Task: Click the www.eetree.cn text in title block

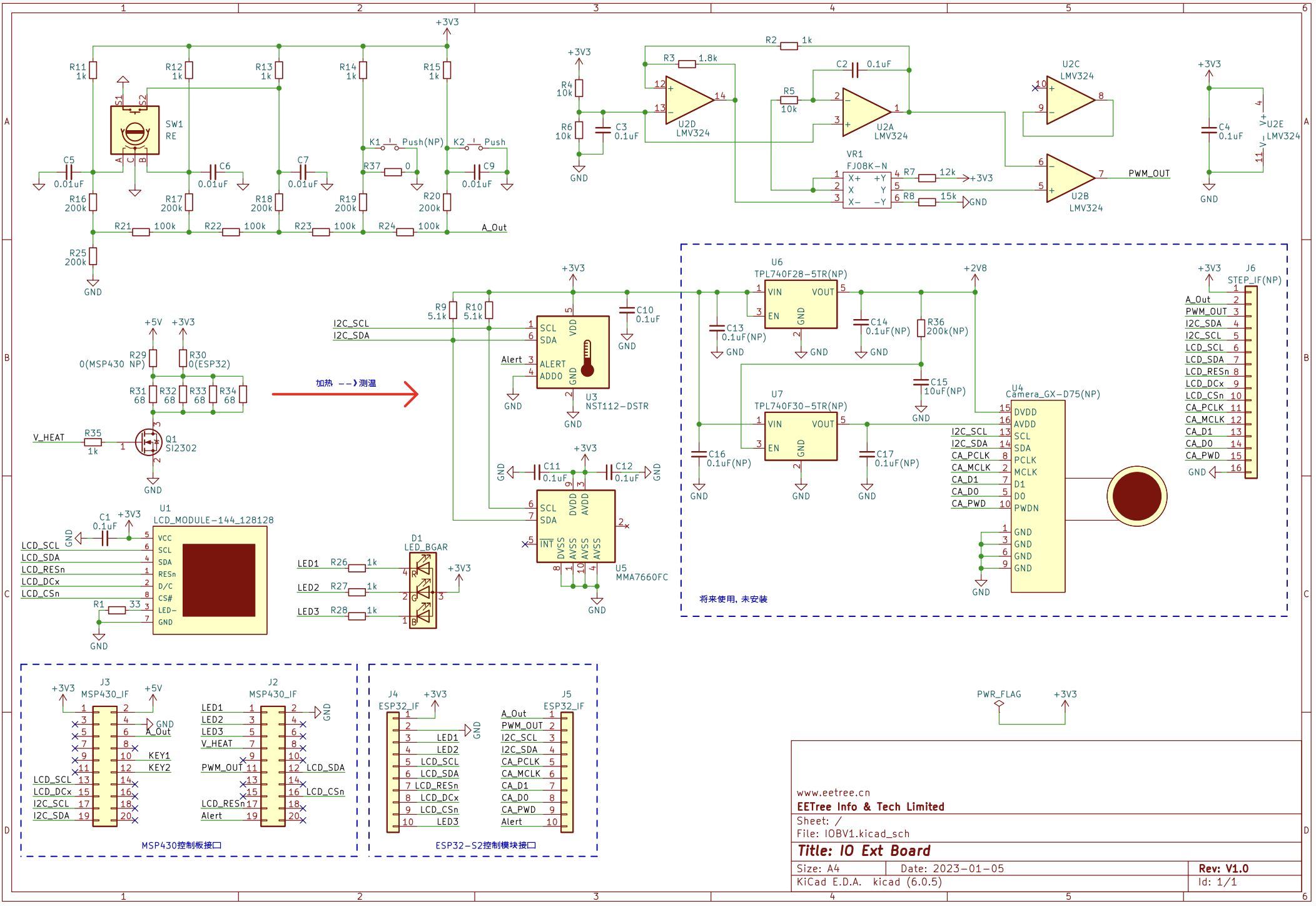Action: click(833, 793)
